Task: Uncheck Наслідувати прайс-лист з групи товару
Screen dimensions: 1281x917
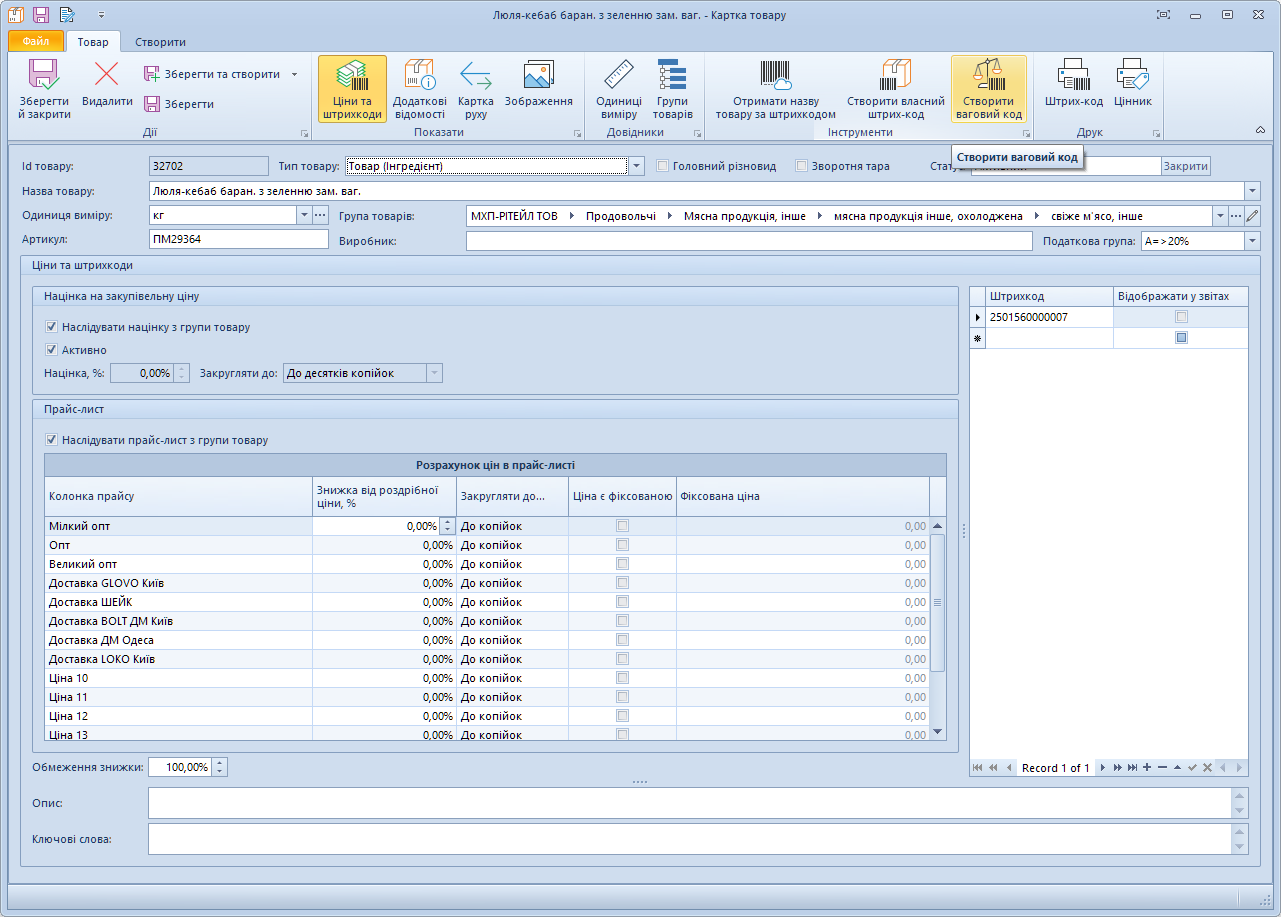Action: [52, 440]
